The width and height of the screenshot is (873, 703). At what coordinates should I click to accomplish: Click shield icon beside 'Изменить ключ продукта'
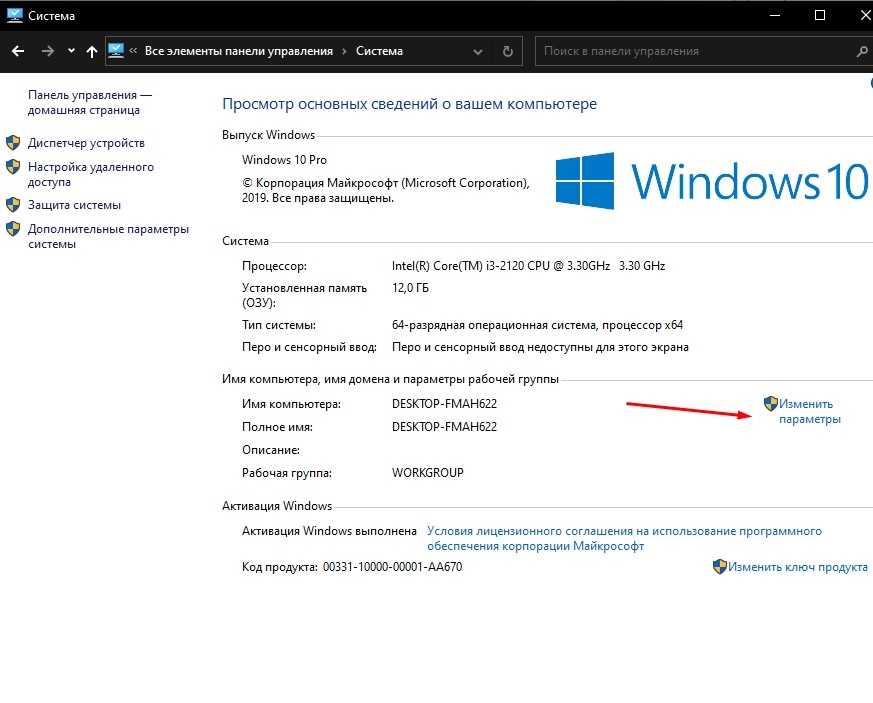pyautogui.click(x=719, y=567)
